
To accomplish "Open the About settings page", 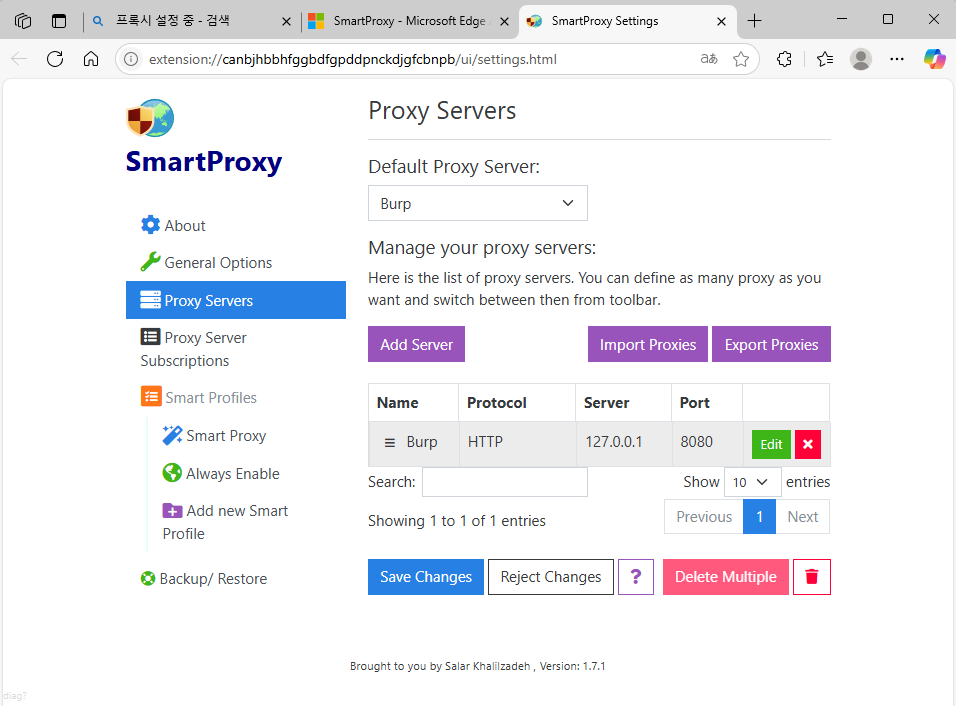I will point(173,226).
